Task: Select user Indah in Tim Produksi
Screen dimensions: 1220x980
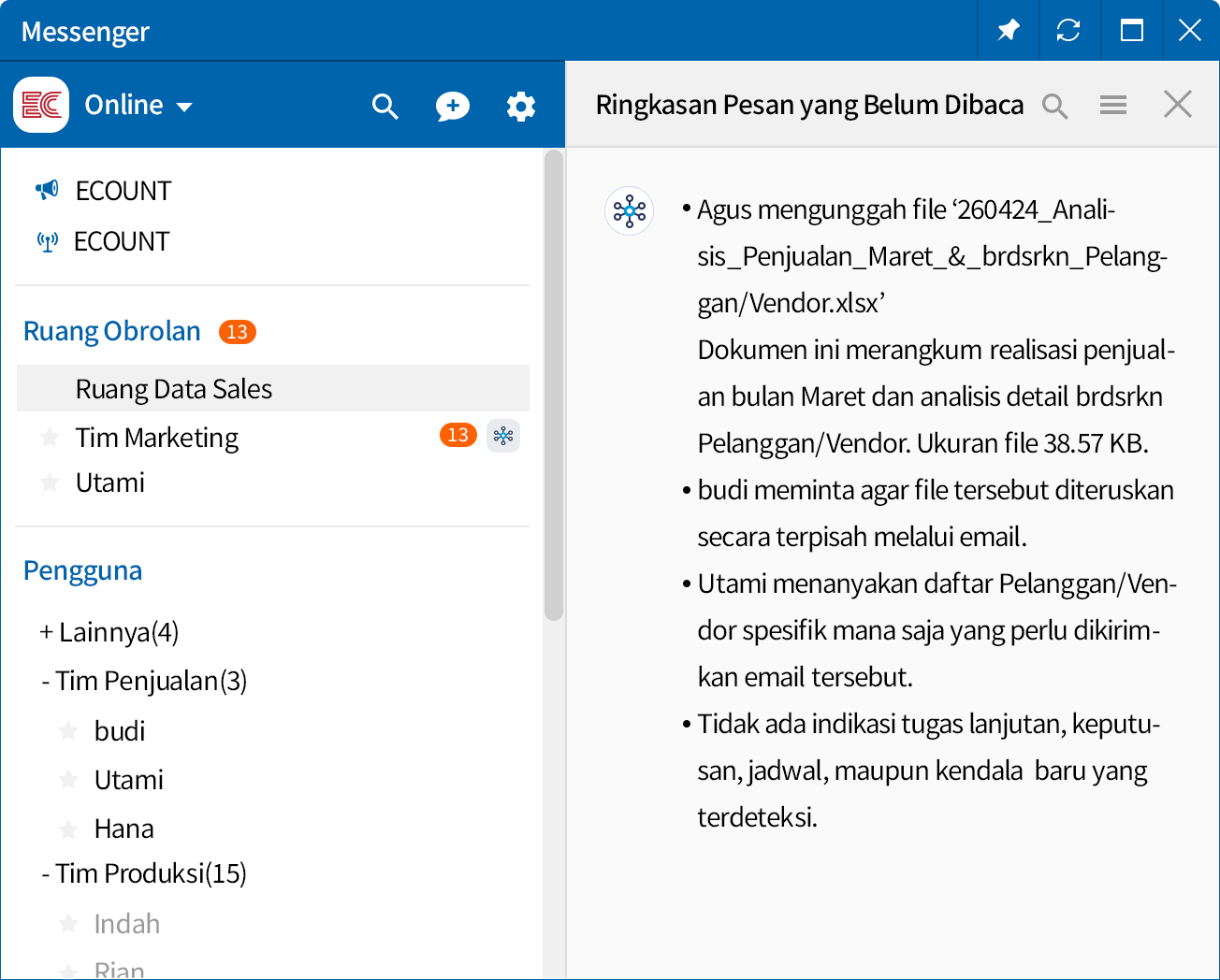Action: (x=127, y=924)
